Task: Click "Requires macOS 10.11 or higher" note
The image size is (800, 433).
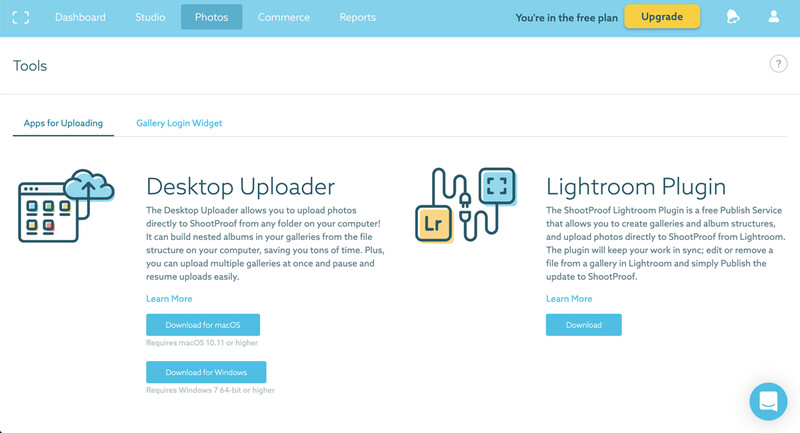Action: [202, 343]
